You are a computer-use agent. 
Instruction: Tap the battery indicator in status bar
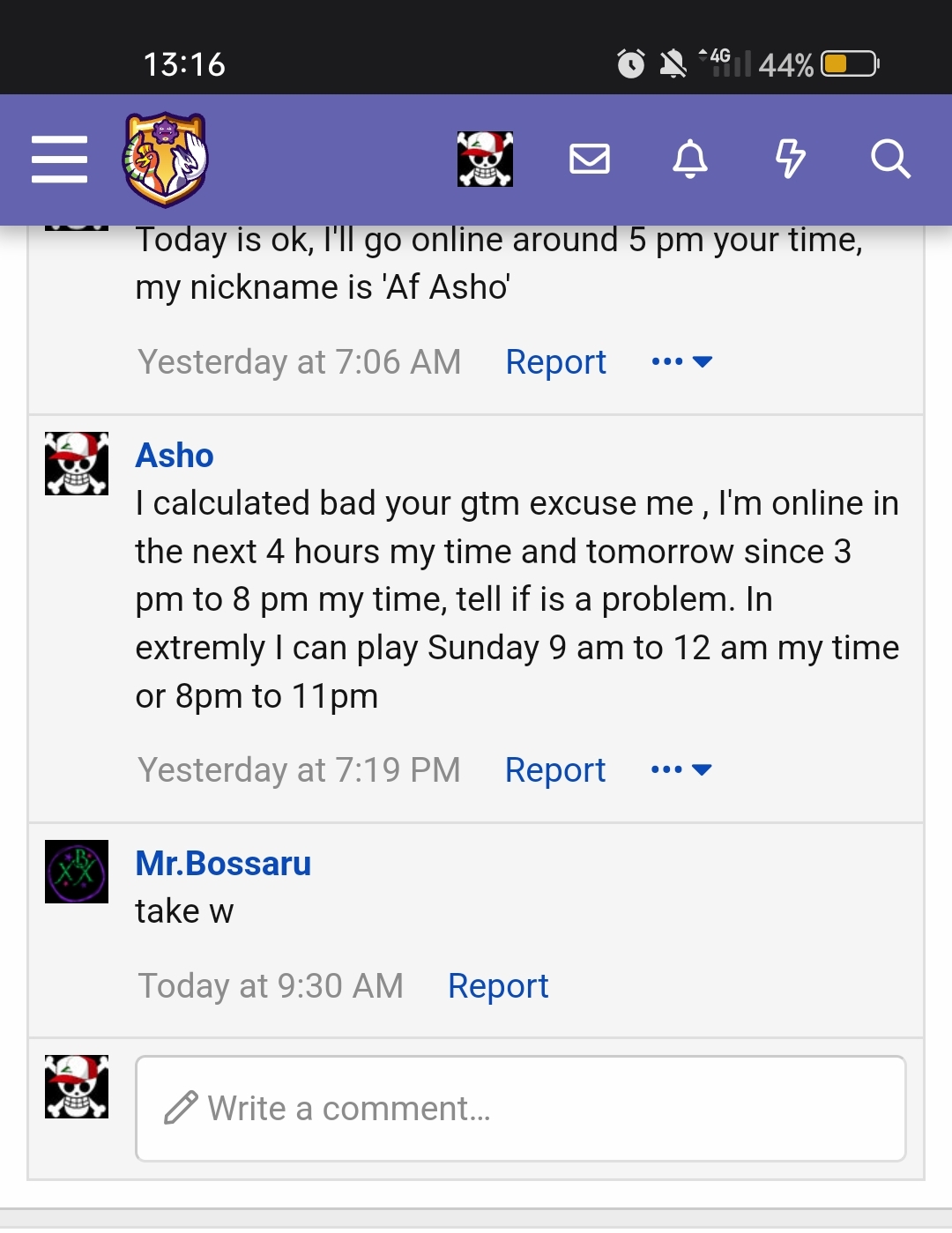[x=850, y=64]
